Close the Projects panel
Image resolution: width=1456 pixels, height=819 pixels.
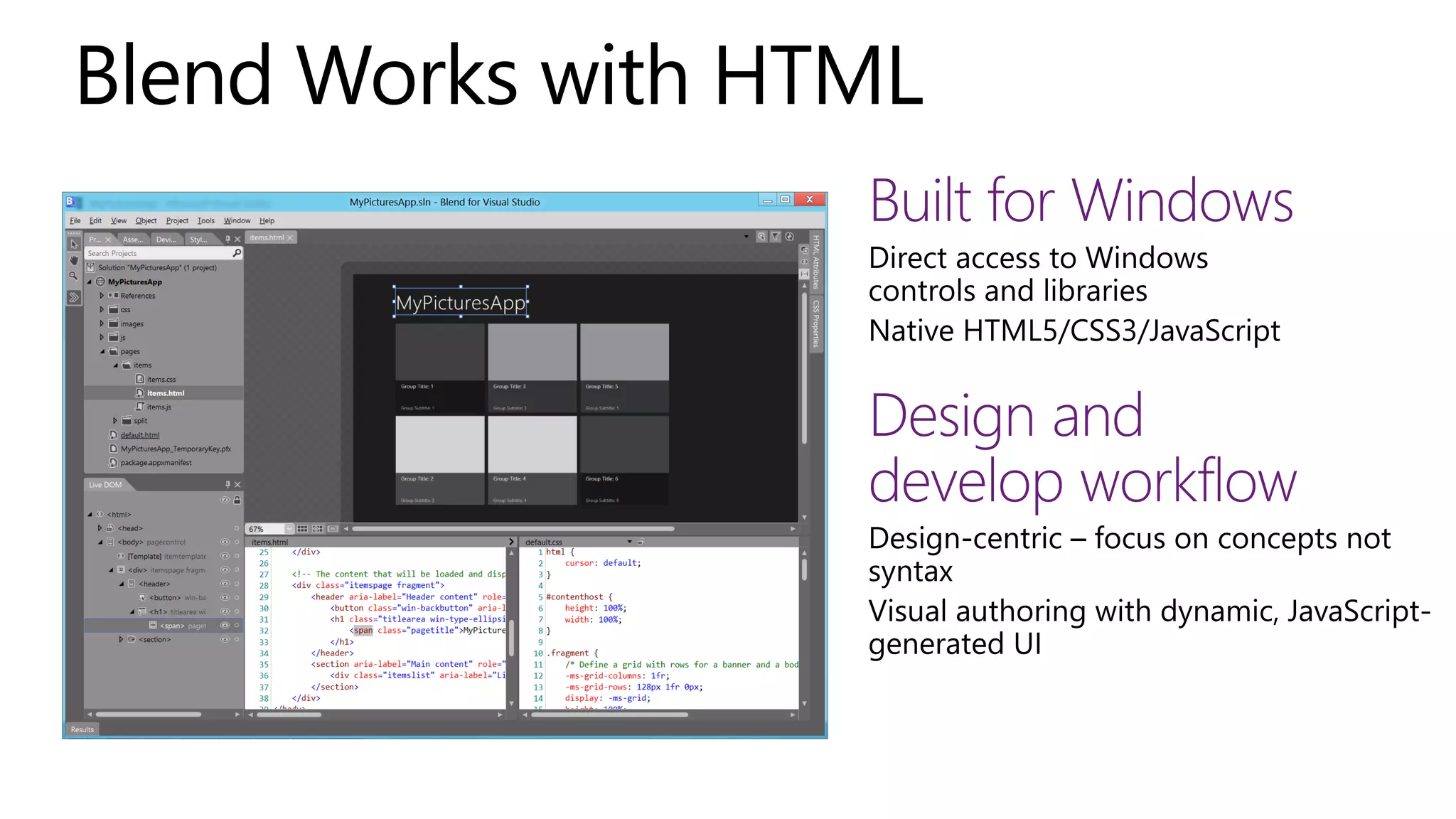[x=237, y=240]
